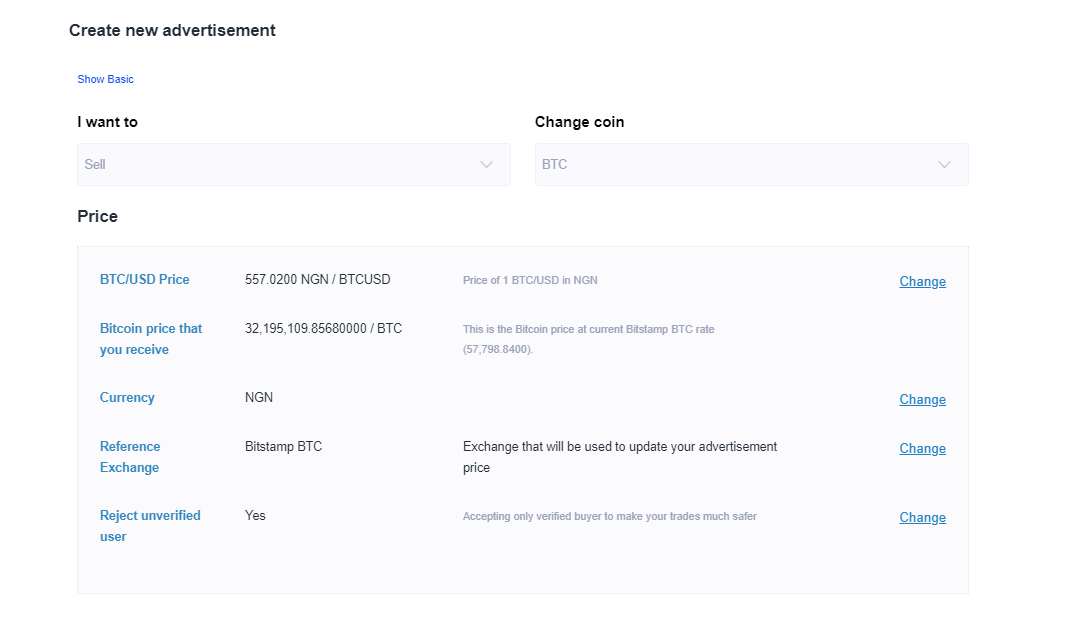Click the Reject unverified user label

150,526
